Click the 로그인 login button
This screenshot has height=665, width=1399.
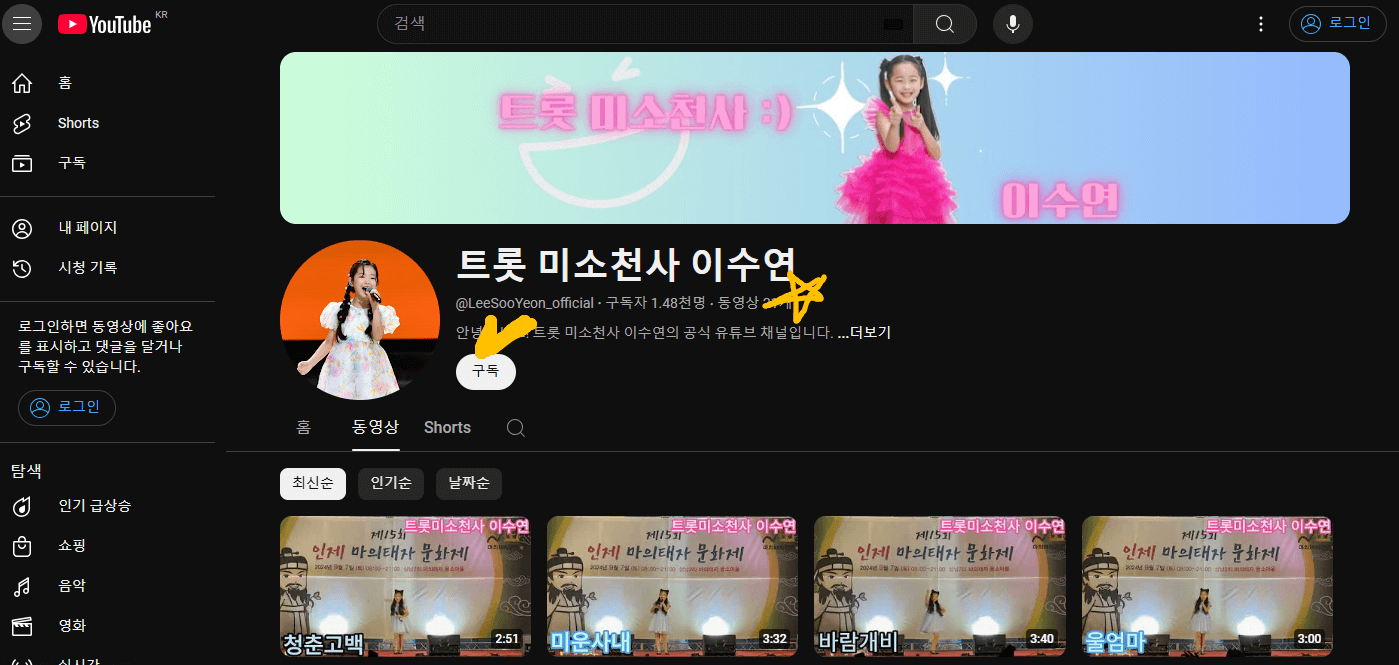[1337, 23]
